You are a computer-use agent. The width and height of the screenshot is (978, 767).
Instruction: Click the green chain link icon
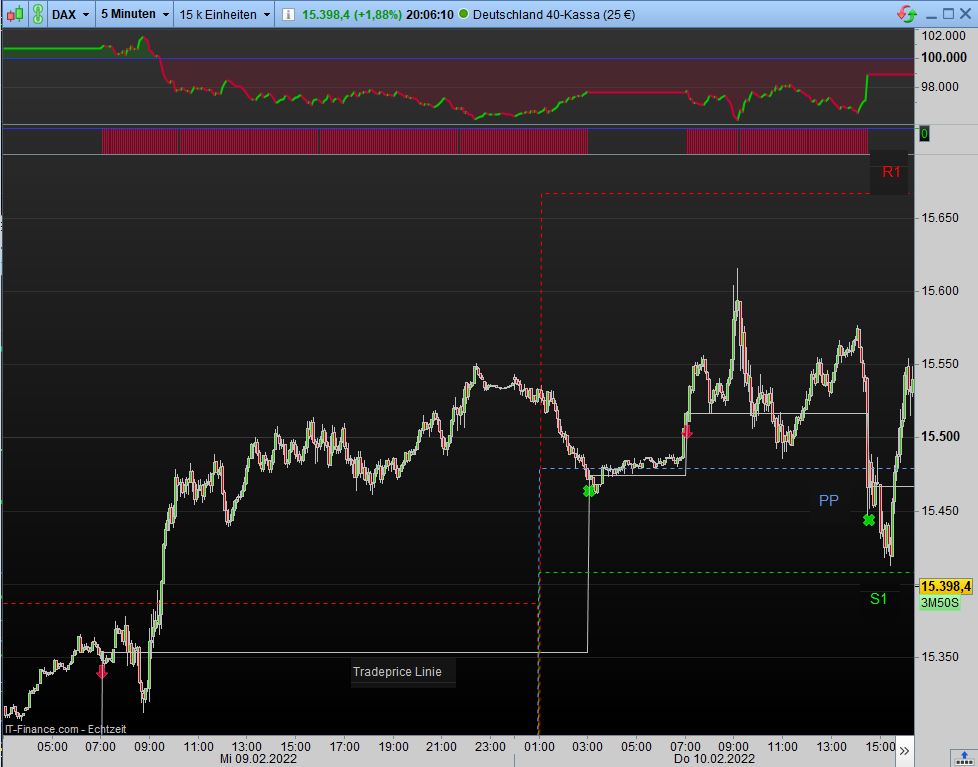click(38, 14)
